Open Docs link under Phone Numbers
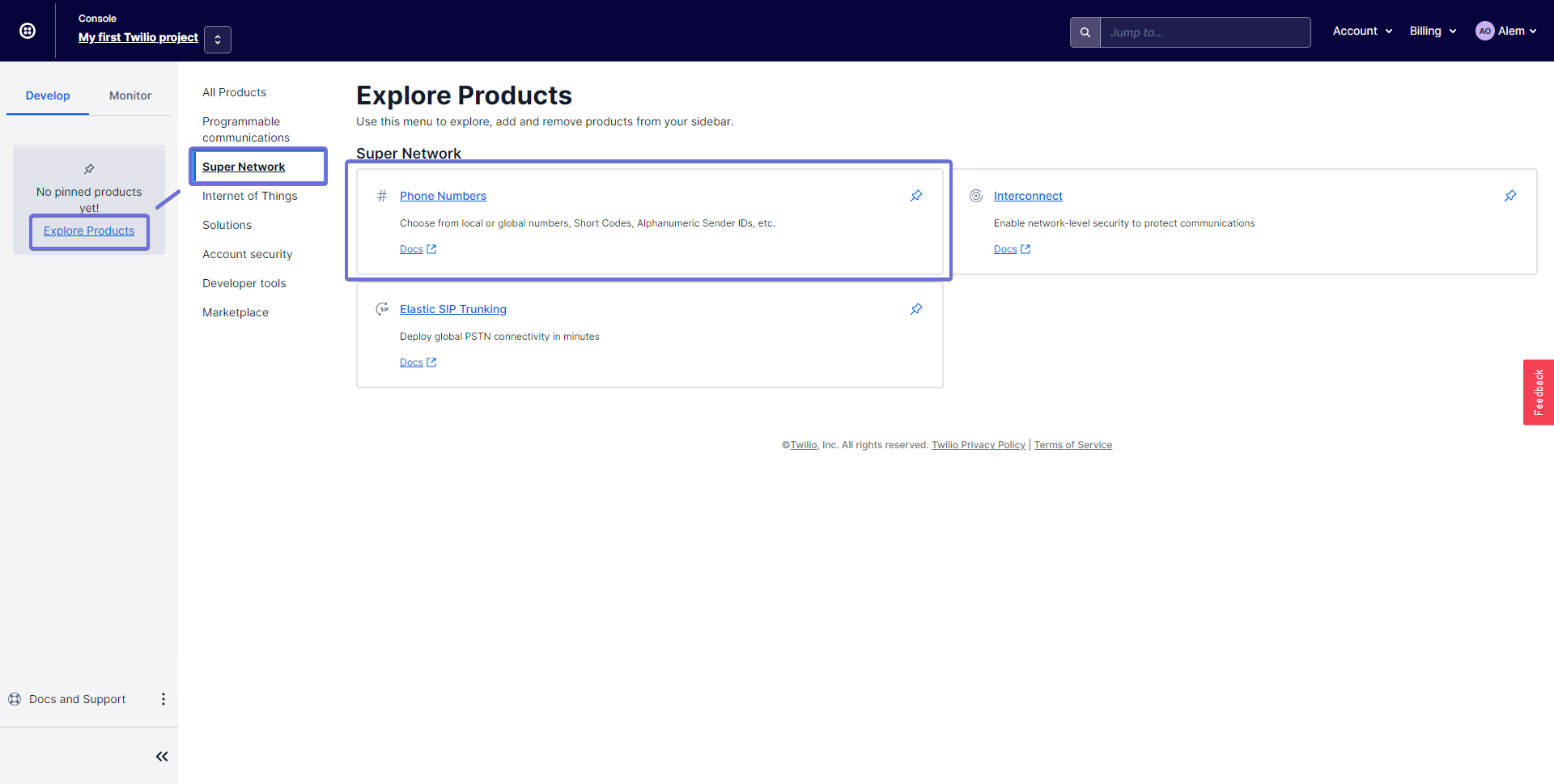This screenshot has width=1554, height=784. pos(418,249)
